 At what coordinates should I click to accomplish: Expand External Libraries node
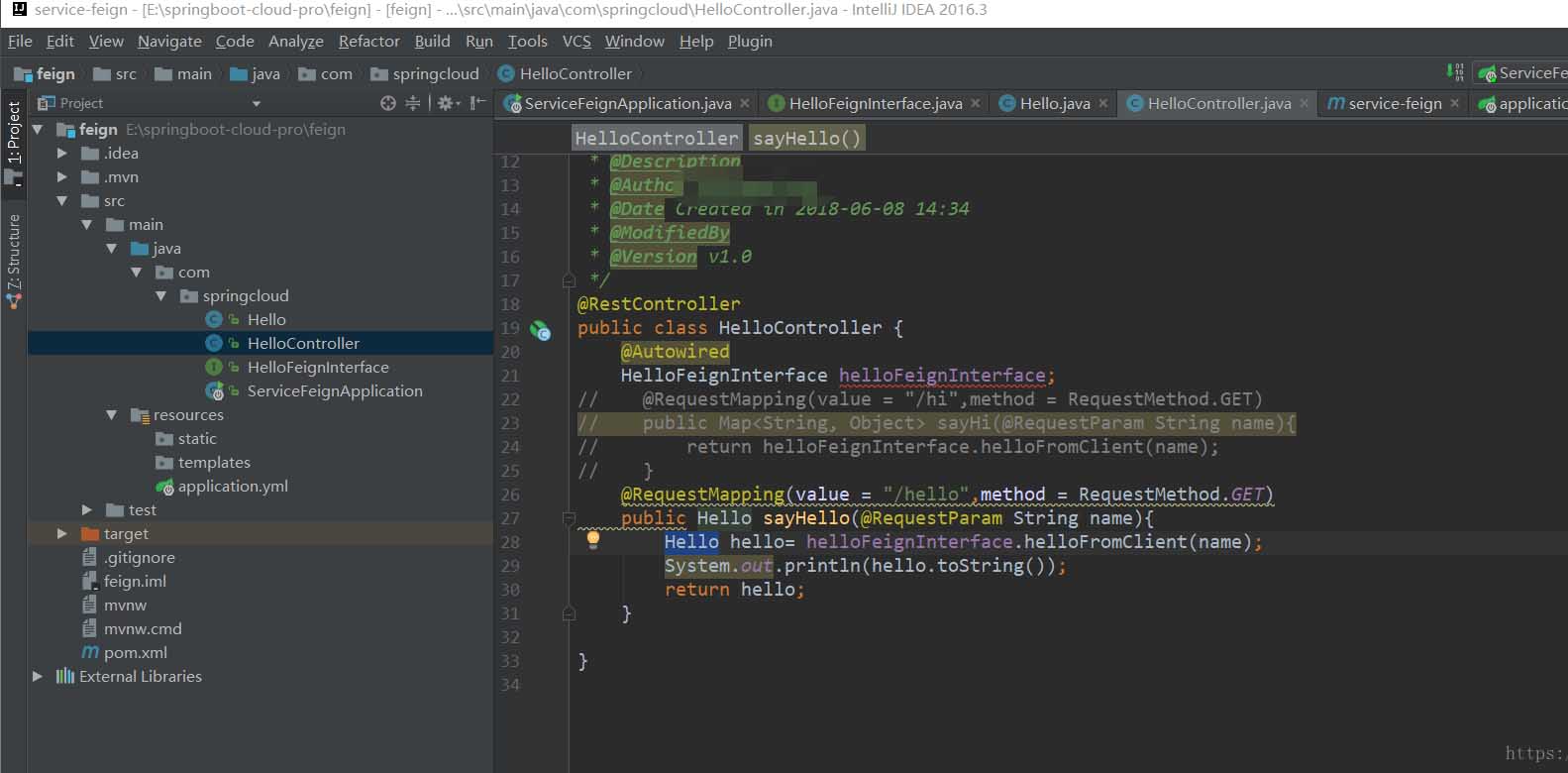(38, 676)
